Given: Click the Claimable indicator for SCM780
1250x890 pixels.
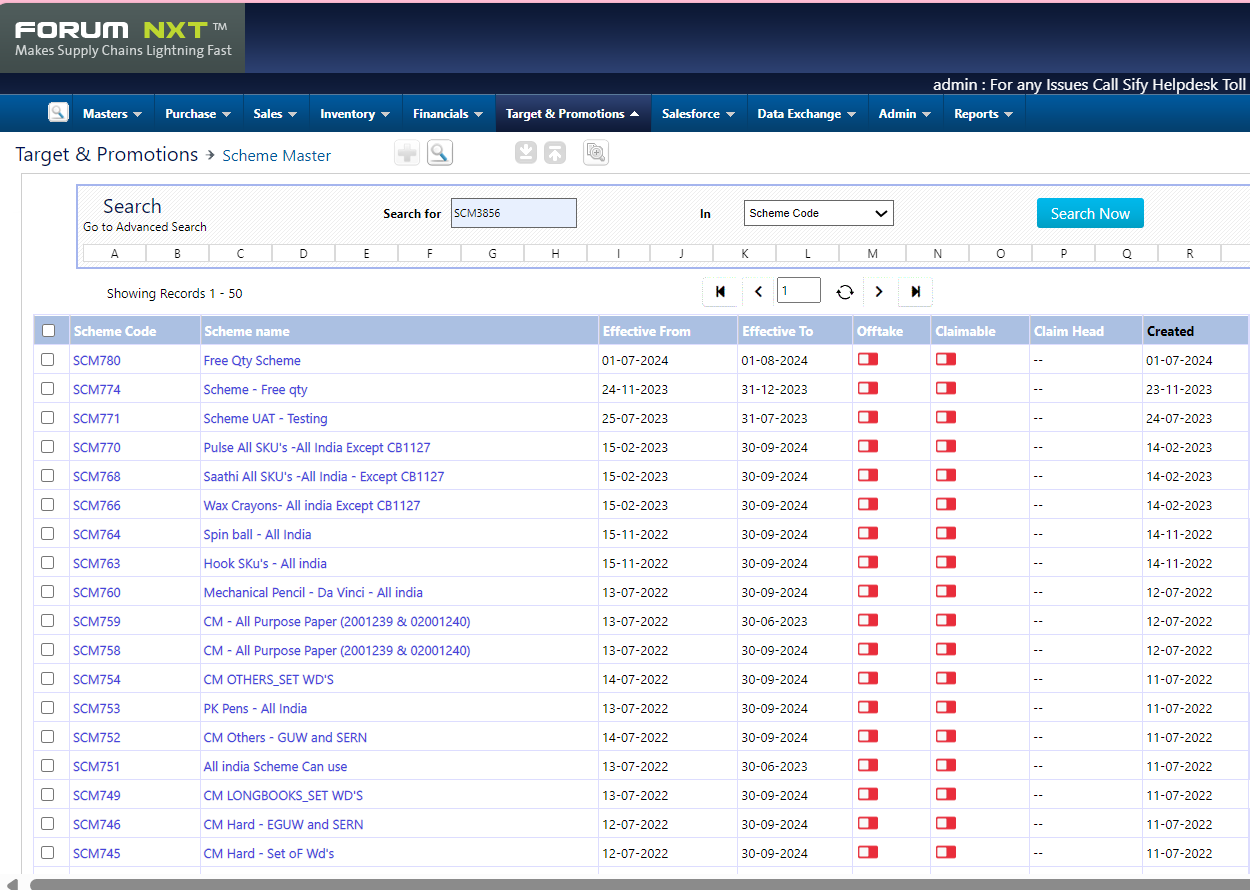Looking at the screenshot, I should [945, 360].
